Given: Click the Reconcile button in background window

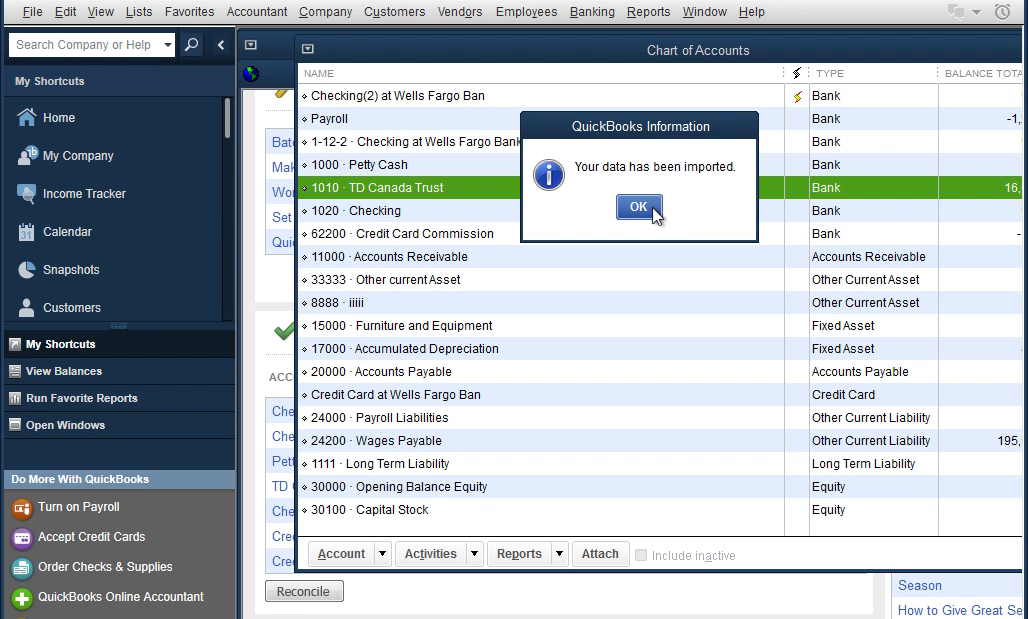Looking at the screenshot, I should 304,591.
